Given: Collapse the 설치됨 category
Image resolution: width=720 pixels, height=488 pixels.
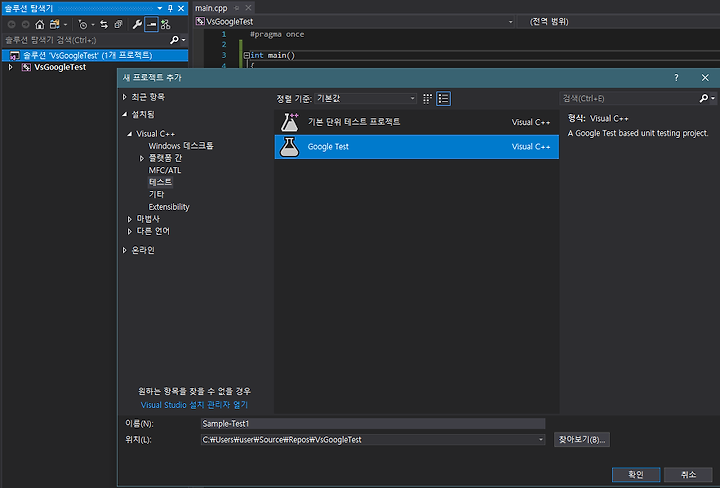Looking at the screenshot, I should pos(124,114).
